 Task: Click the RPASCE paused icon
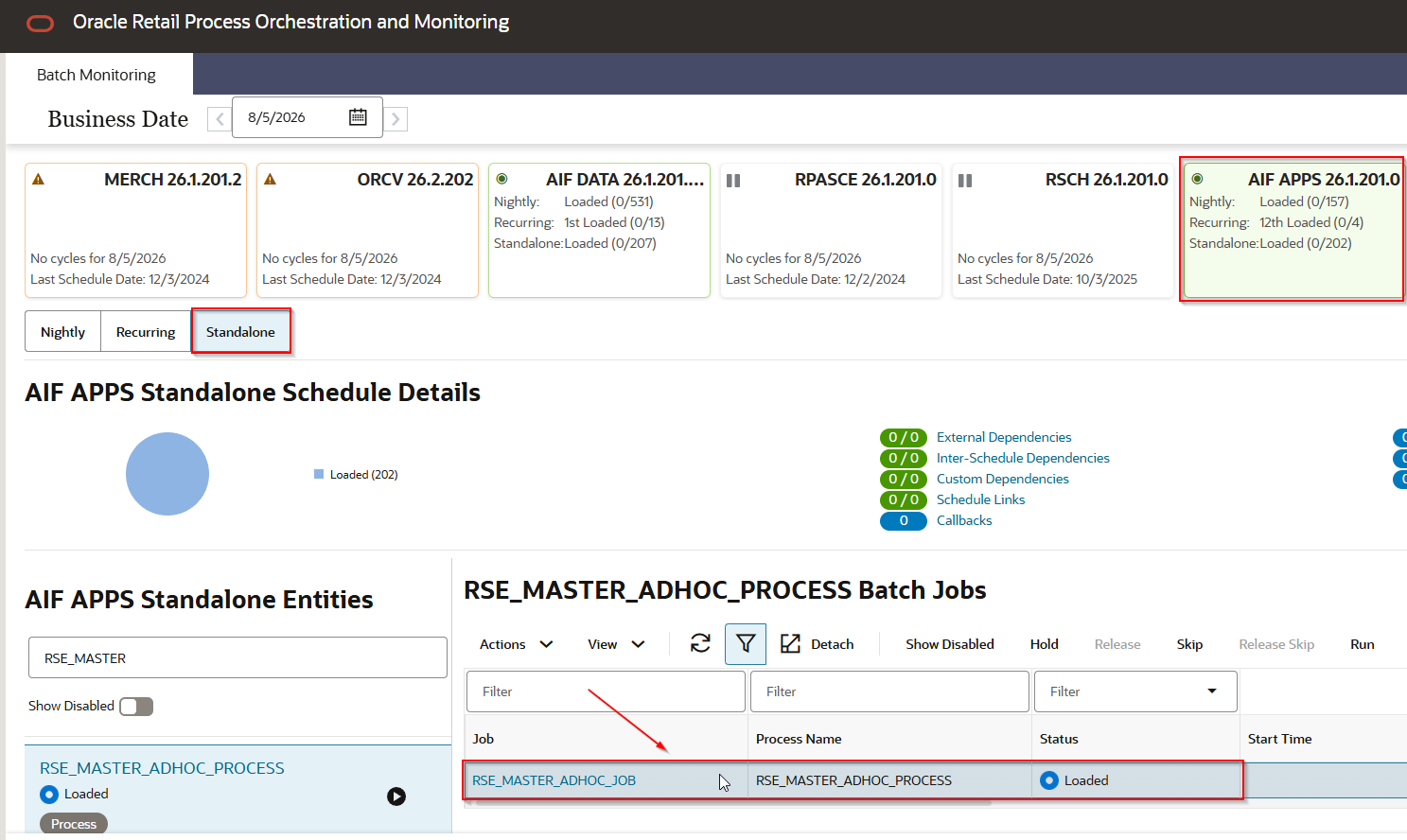(733, 180)
